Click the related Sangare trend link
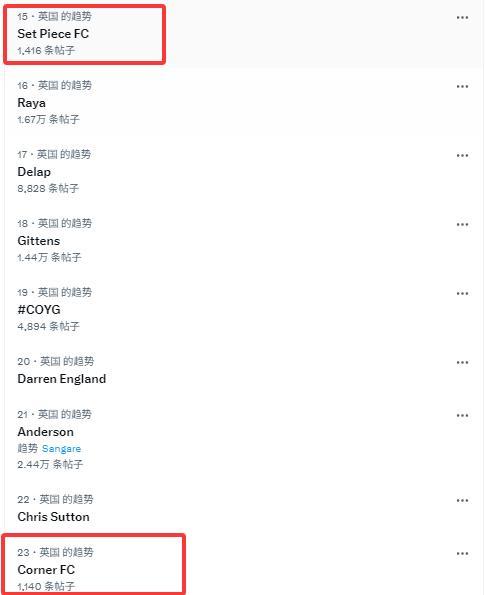Image resolution: width=485 pixels, height=595 pixels. [x=61, y=449]
